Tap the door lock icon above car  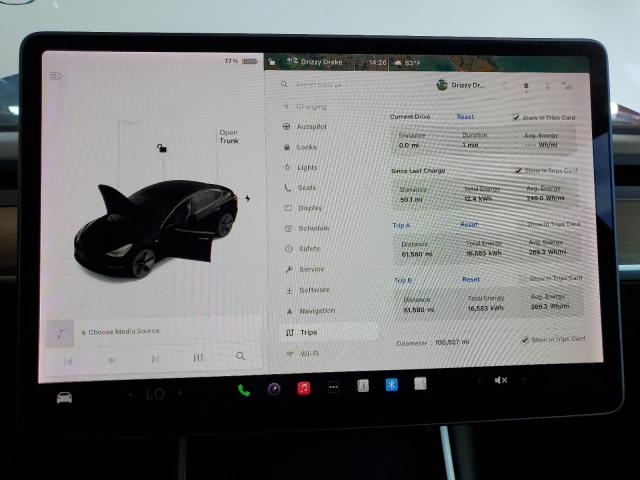160,148
